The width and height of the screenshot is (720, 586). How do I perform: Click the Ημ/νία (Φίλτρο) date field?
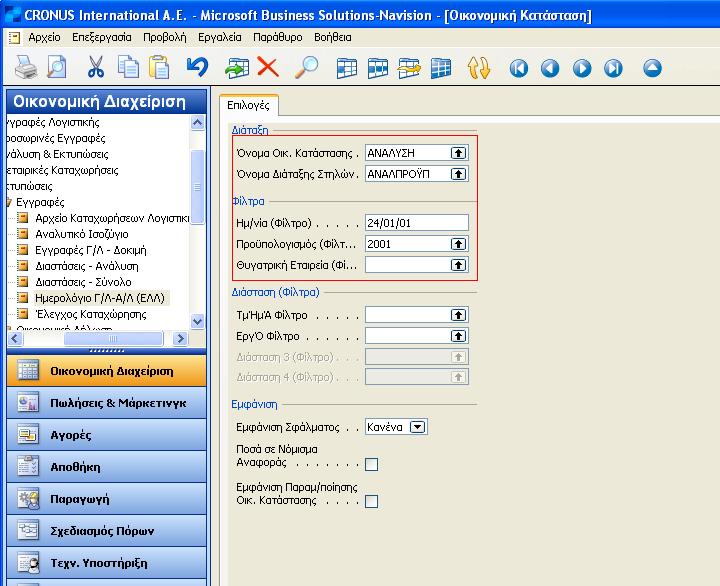tap(416, 223)
